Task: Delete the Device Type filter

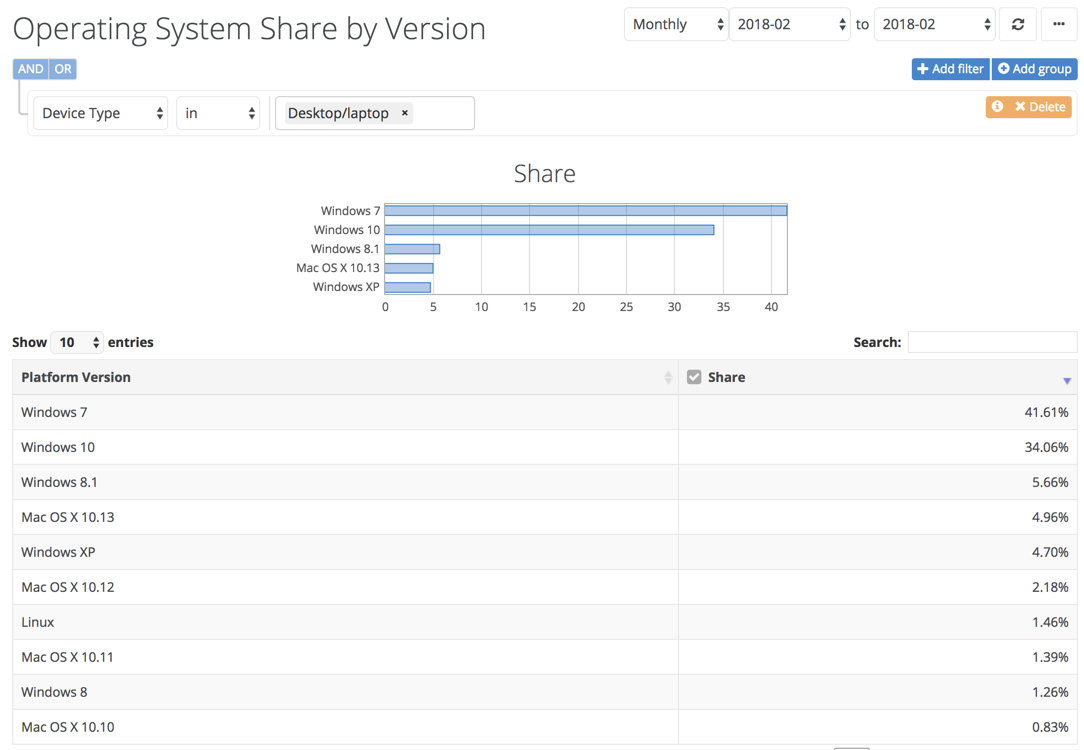Action: point(1035,106)
